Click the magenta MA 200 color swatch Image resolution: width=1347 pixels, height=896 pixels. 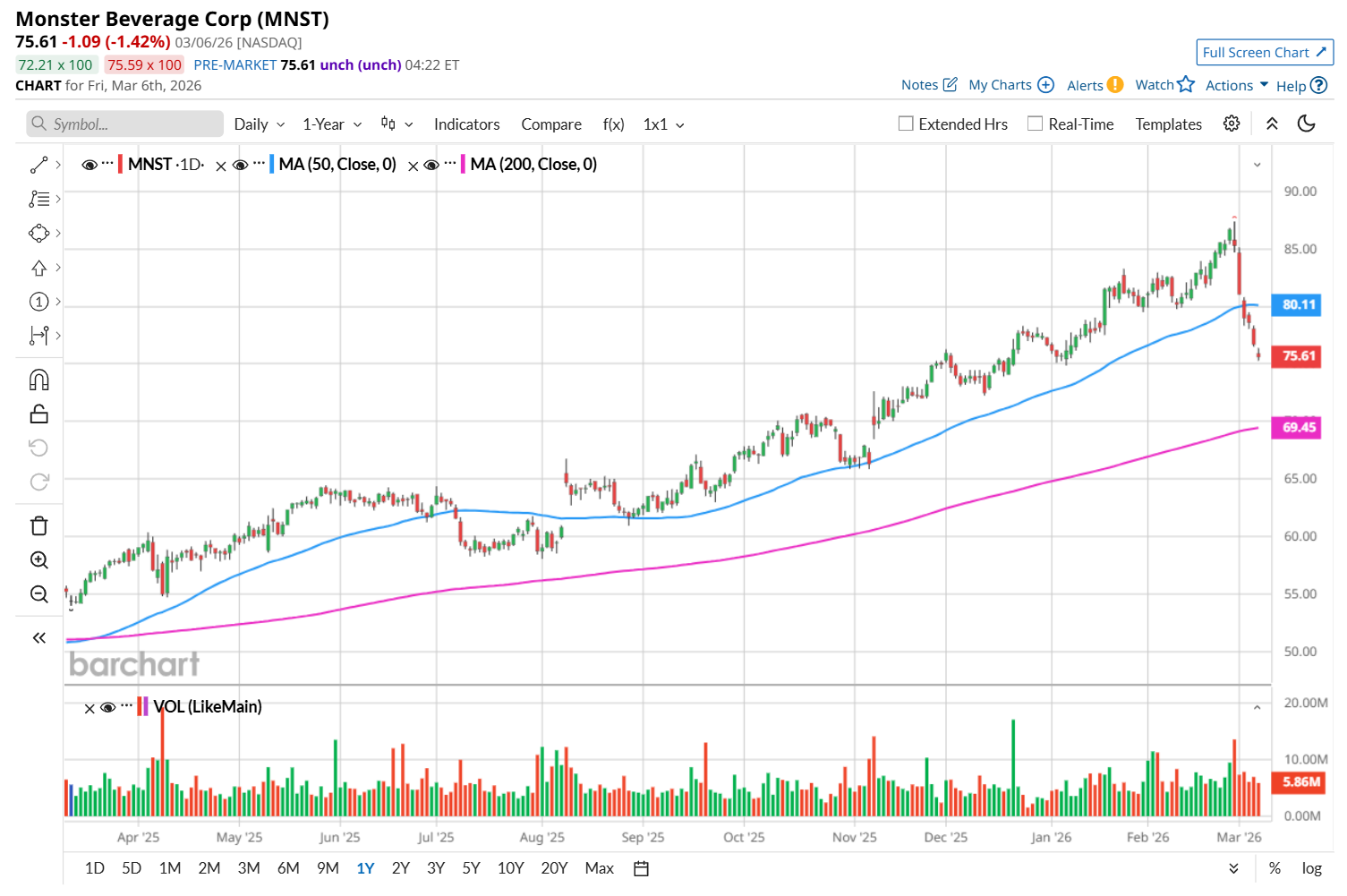(463, 165)
